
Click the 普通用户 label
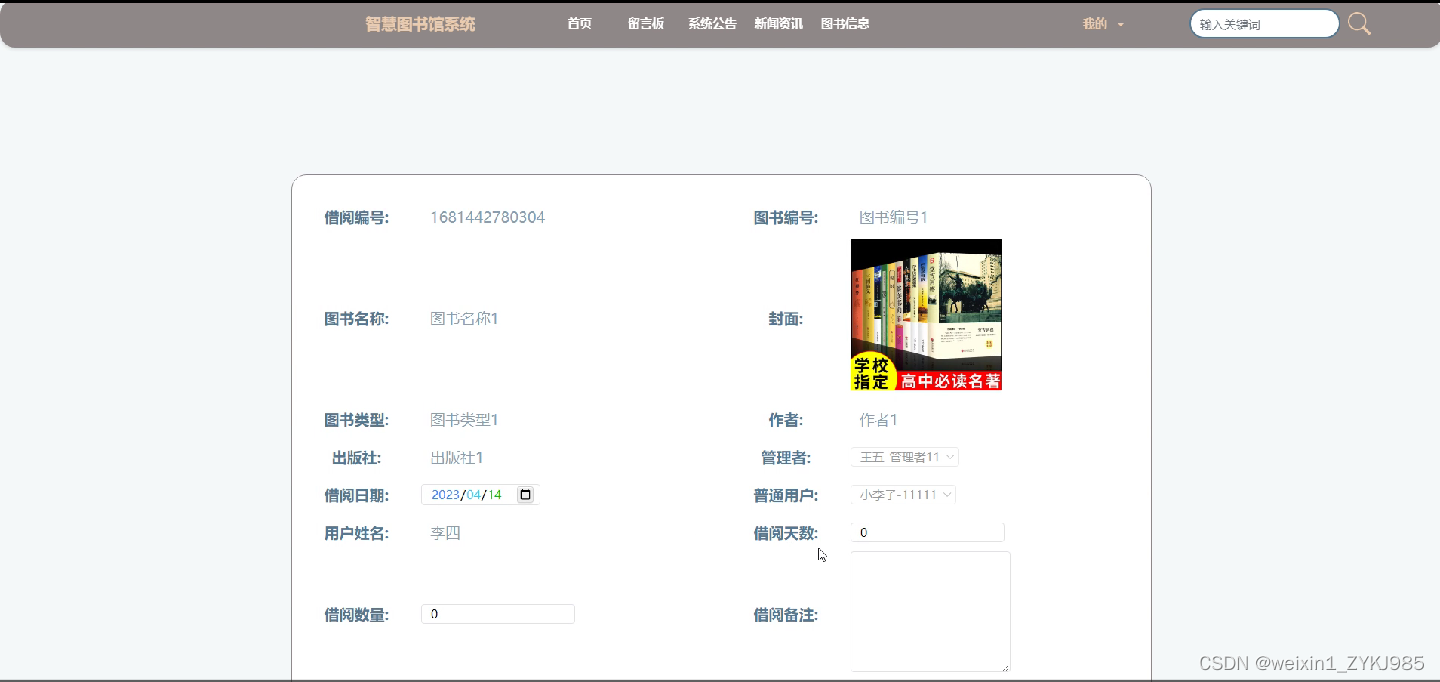786,496
